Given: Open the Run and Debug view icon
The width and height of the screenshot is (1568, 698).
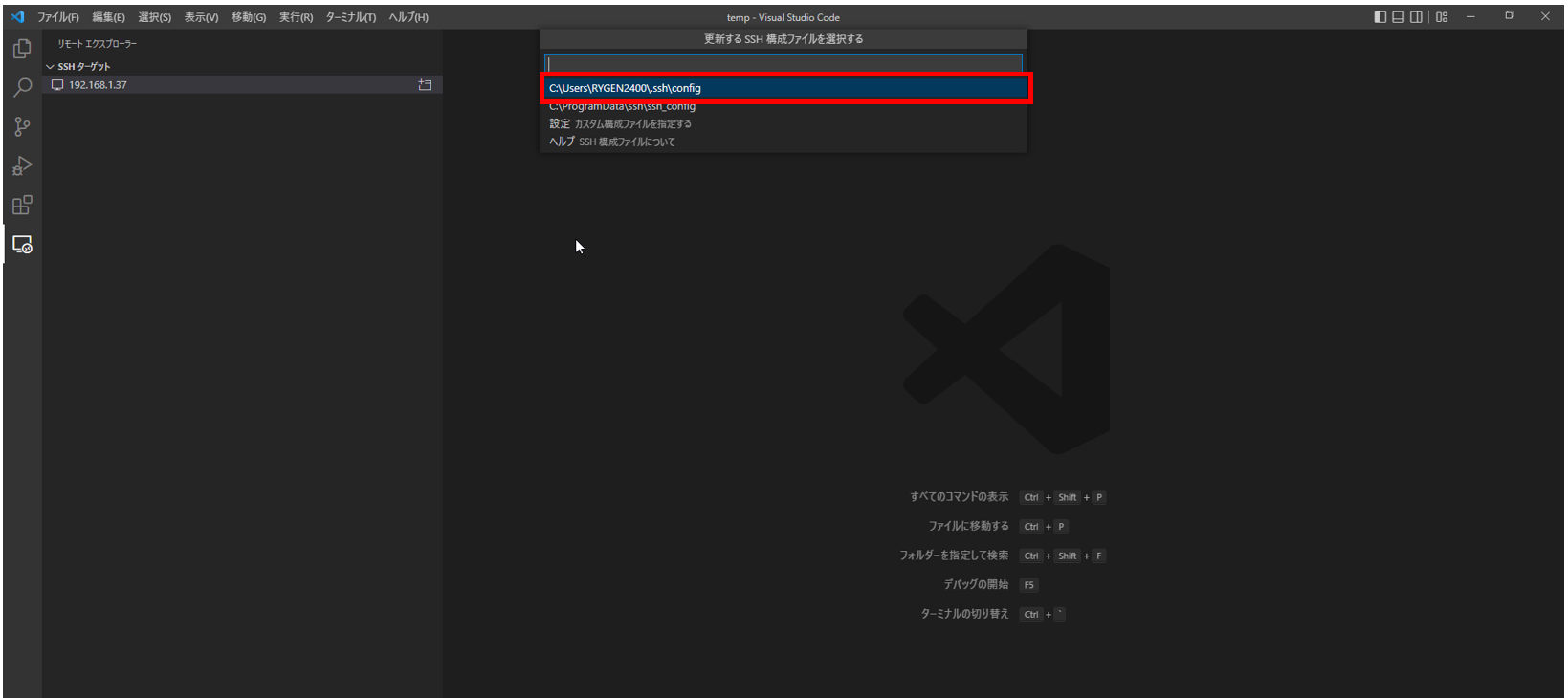Looking at the screenshot, I should (x=22, y=166).
